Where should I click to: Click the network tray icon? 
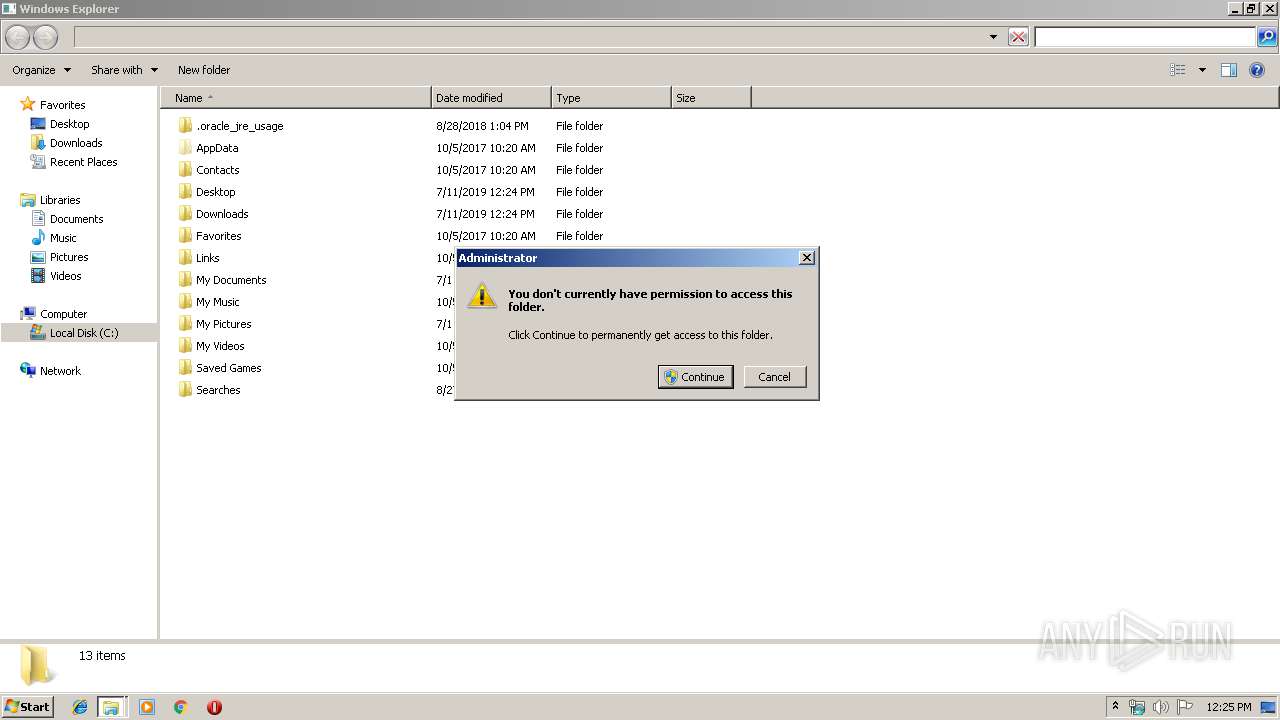(x=1137, y=707)
